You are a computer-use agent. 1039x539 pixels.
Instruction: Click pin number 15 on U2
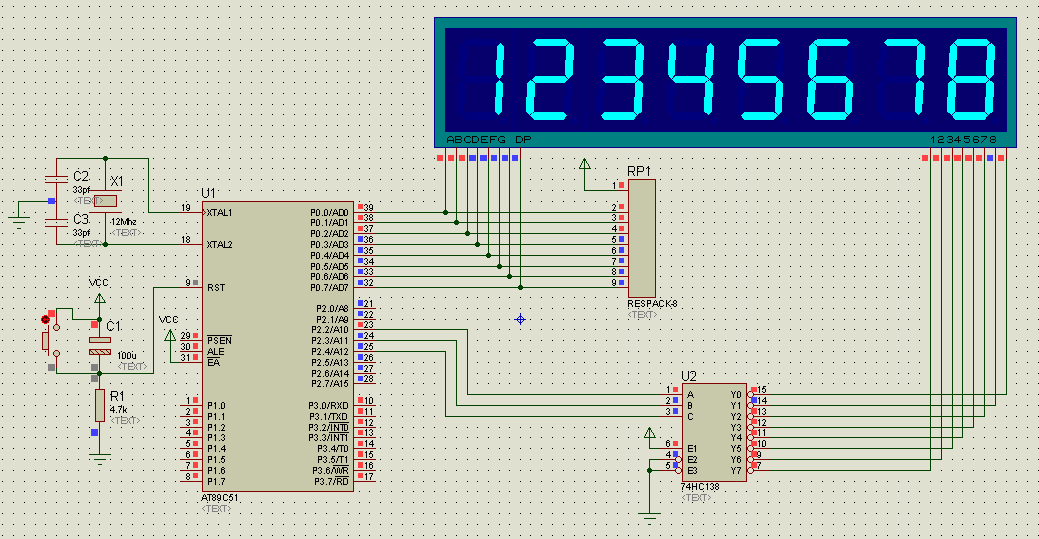tap(762, 390)
